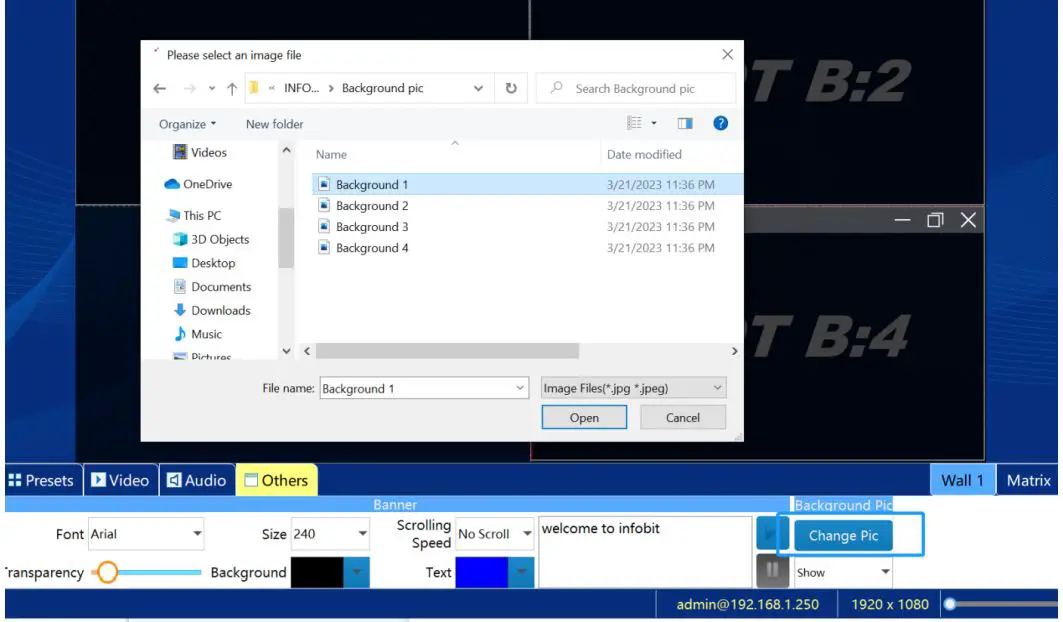Viewport: 1063px width, 622px height.
Task: Click Background 3 image file icon
Action: pos(324,226)
